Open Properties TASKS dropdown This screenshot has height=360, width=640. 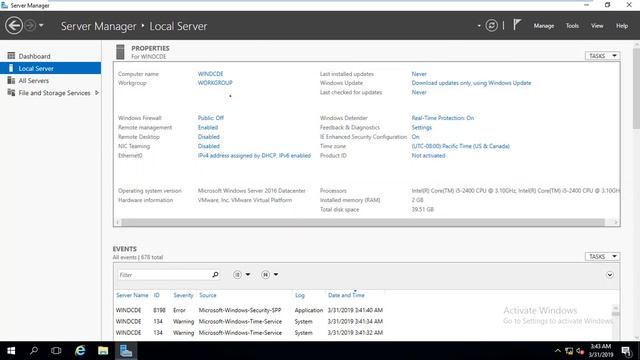coord(602,56)
